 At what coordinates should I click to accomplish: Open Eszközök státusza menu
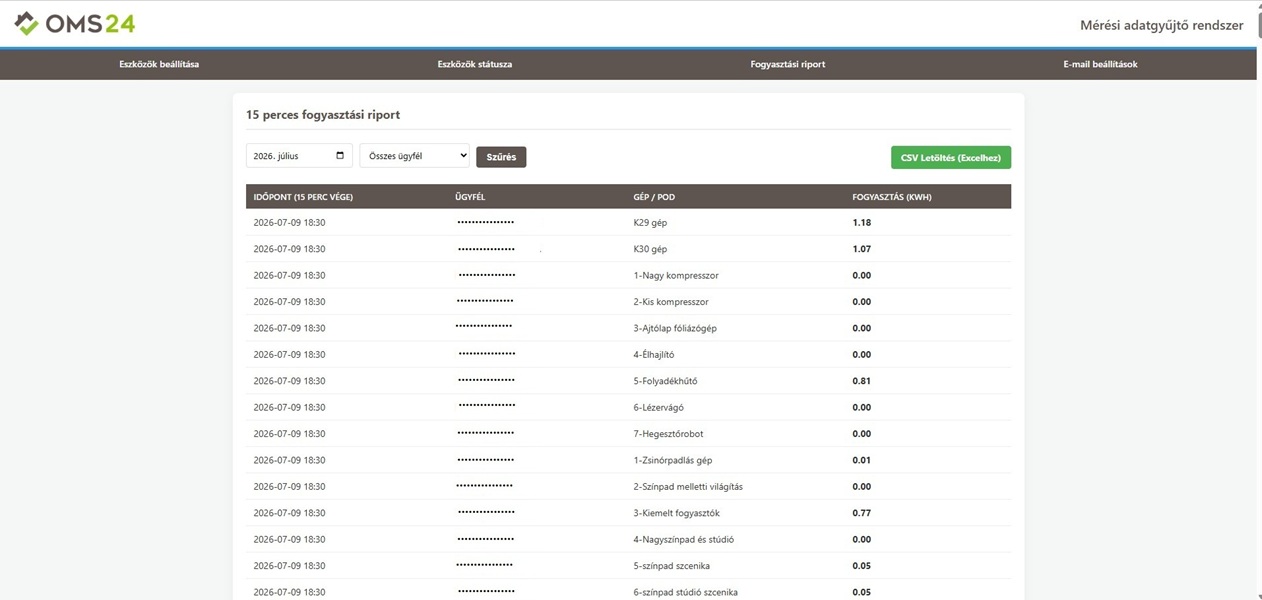click(x=475, y=64)
